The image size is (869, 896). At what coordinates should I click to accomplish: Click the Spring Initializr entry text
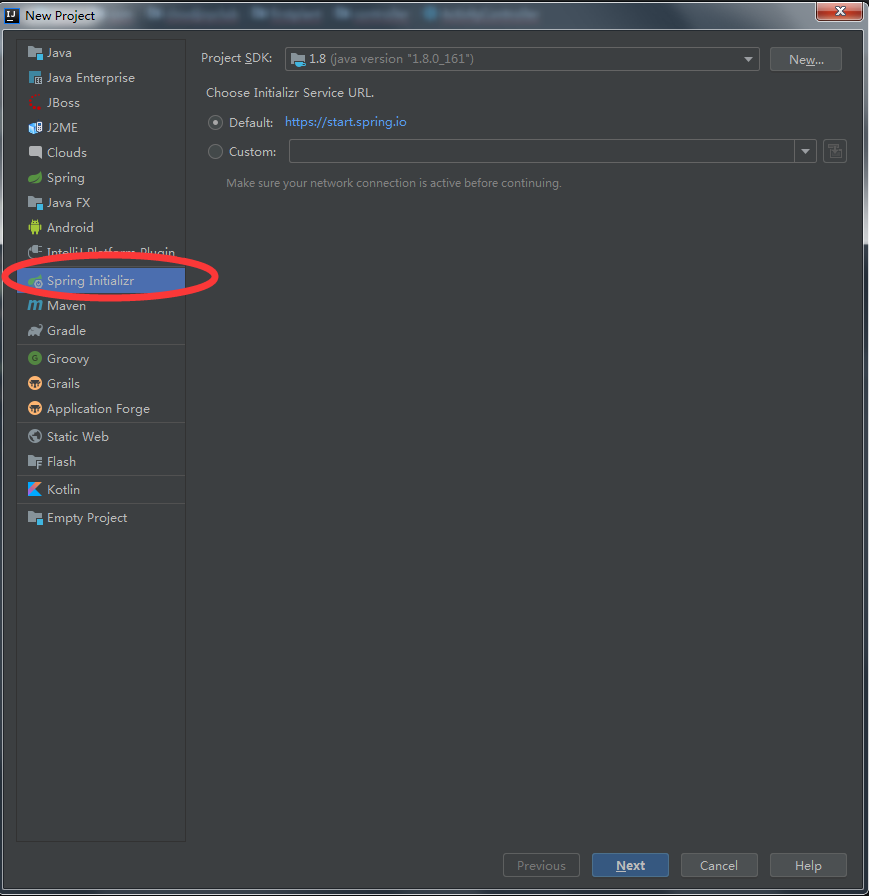(90, 281)
